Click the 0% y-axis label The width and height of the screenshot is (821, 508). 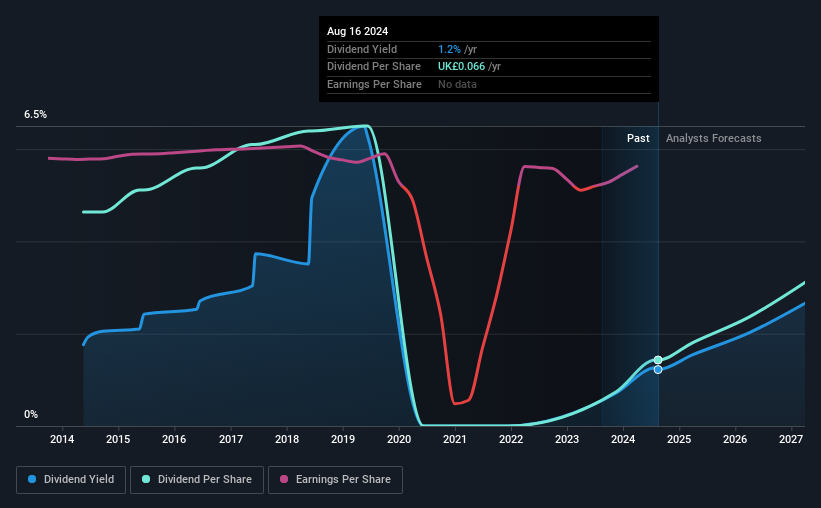click(31, 415)
